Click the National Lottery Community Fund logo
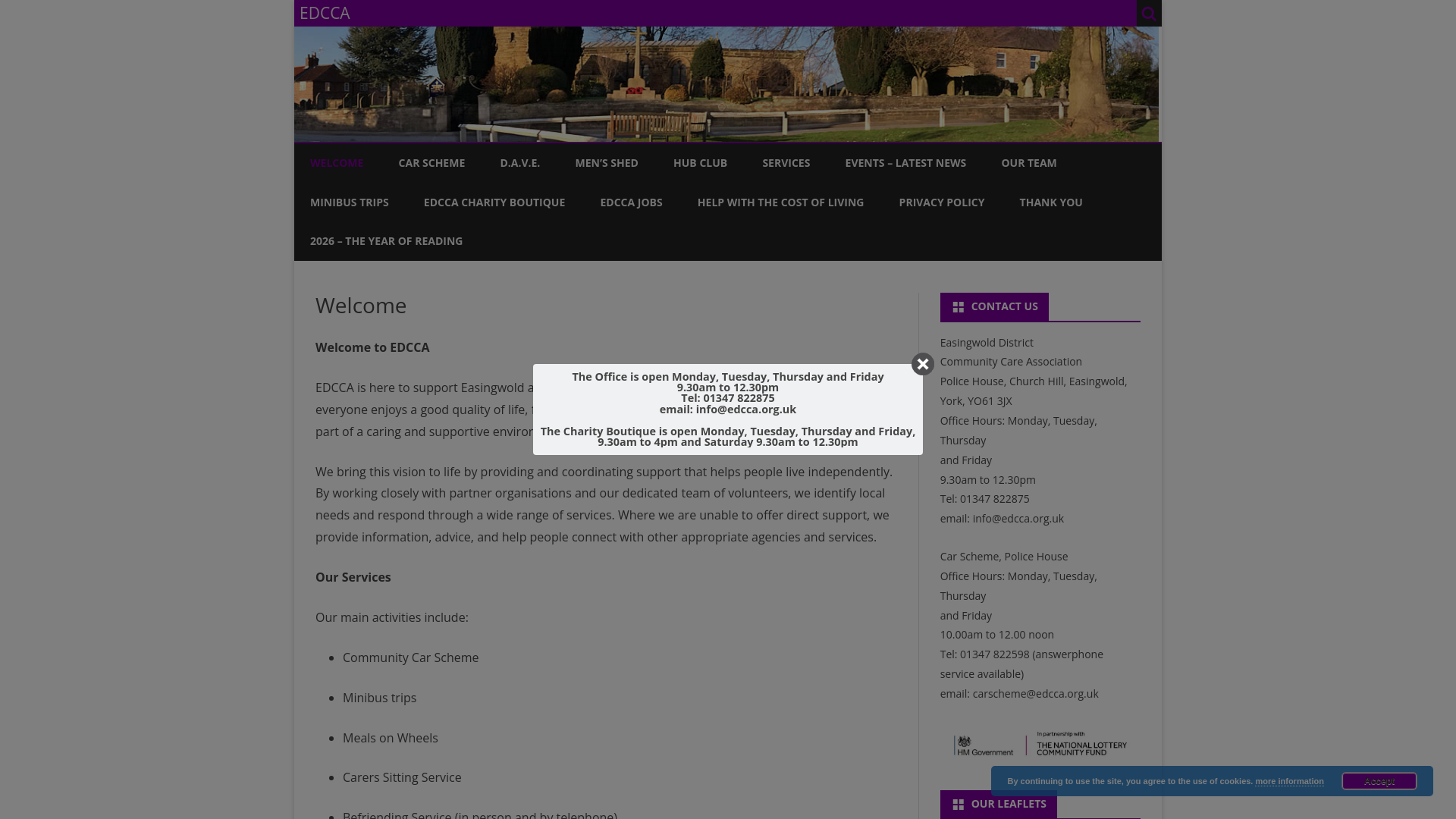 [x=1081, y=744]
